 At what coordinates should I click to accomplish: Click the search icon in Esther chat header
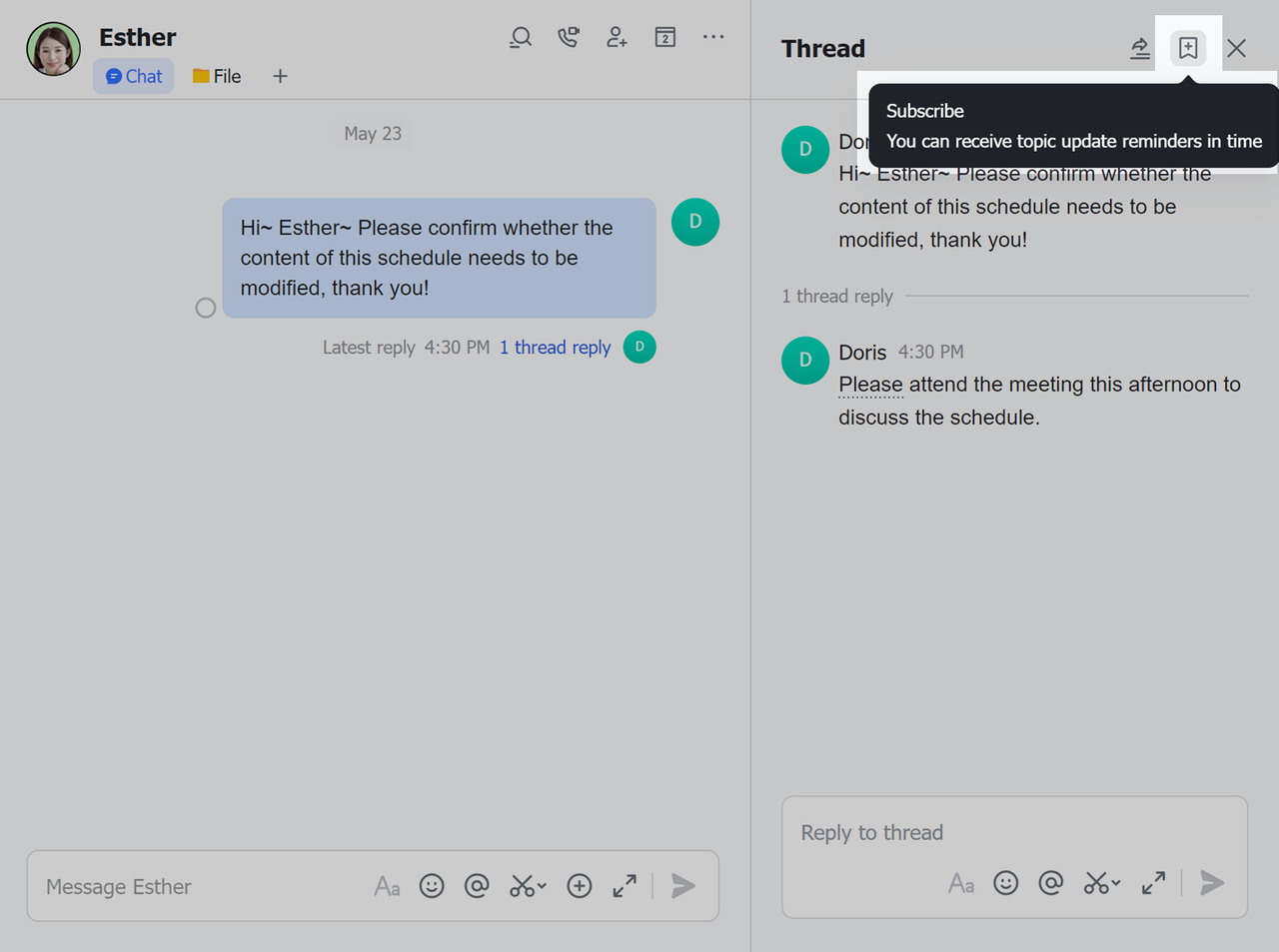[520, 38]
